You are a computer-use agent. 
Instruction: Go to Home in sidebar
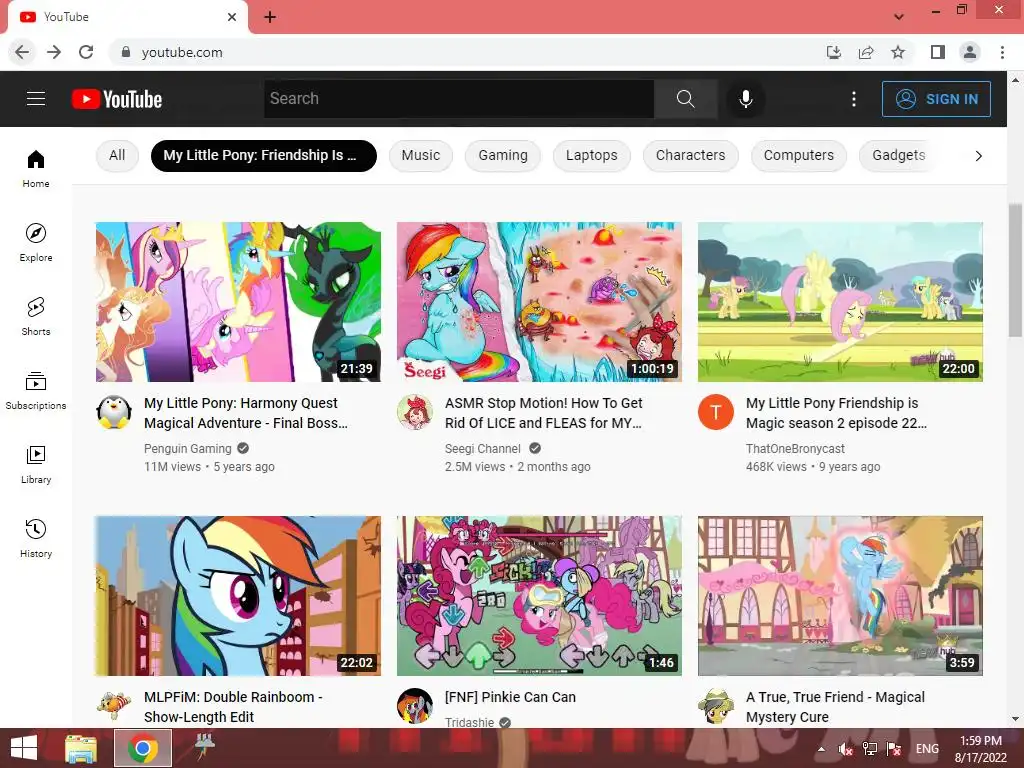click(36, 168)
